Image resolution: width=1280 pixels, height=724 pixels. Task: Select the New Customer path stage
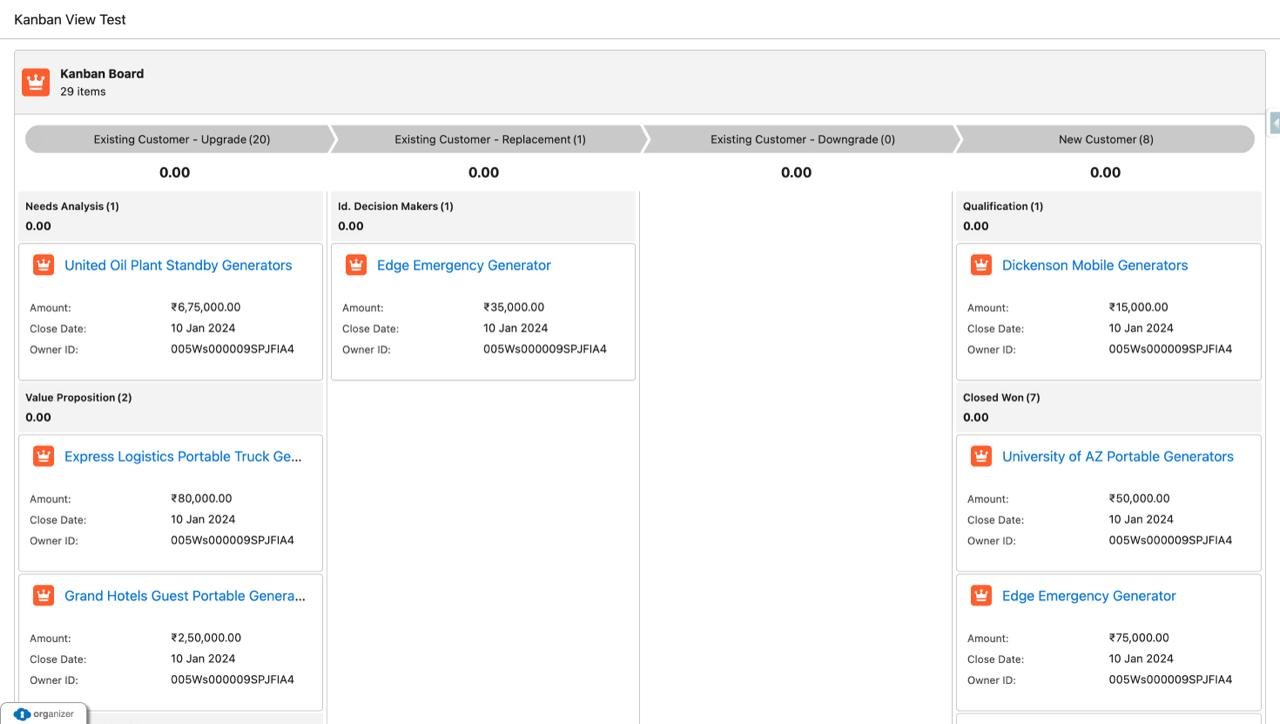tap(1105, 139)
